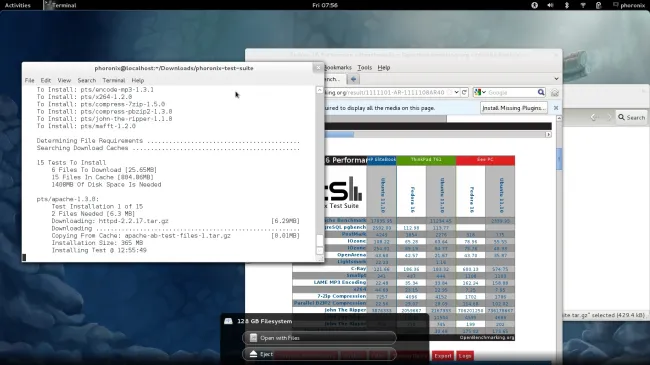Open the Firefox Tools menu
Viewport: 650px width, 365px height.
pos(364,67)
